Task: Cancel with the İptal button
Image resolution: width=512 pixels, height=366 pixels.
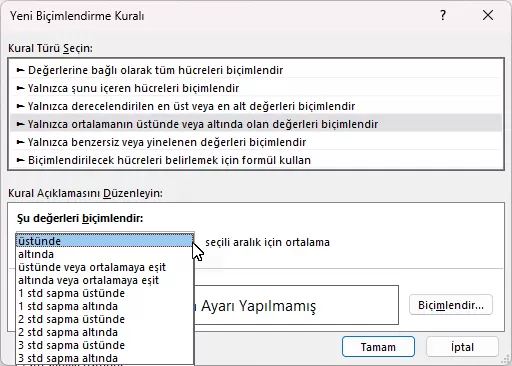Action: click(x=462, y=347)
